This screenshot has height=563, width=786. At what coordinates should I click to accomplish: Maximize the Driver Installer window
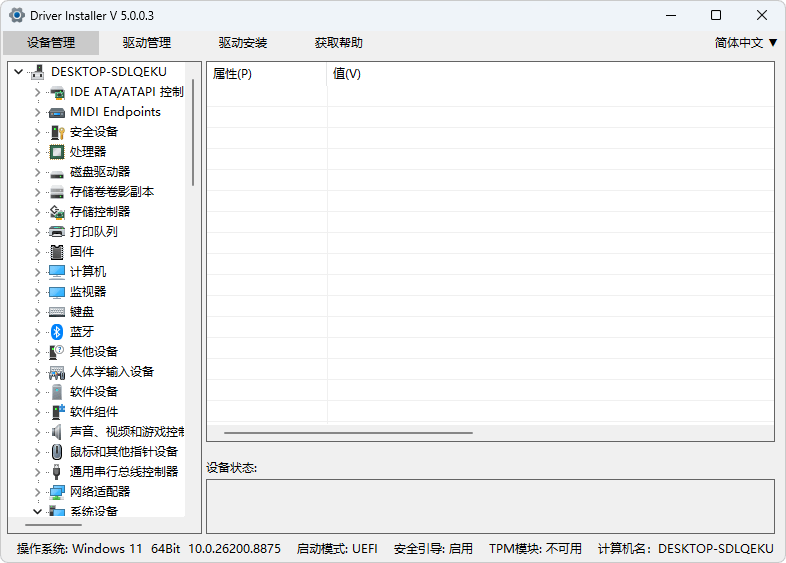716,16
